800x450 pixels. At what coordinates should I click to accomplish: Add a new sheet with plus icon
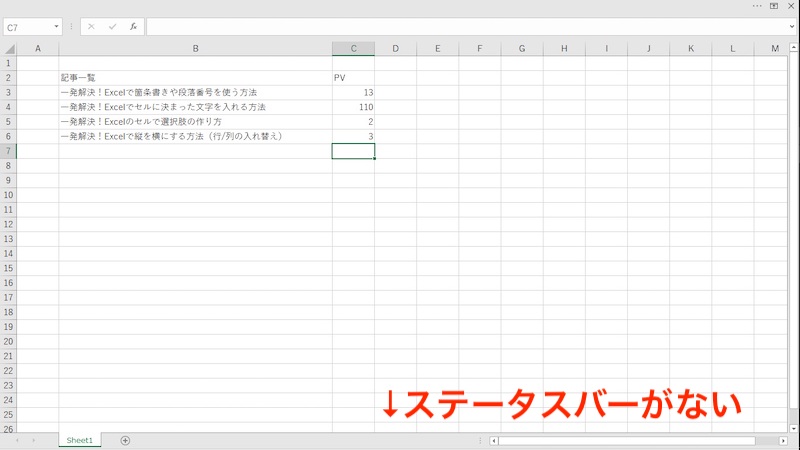tap(125, 440)
